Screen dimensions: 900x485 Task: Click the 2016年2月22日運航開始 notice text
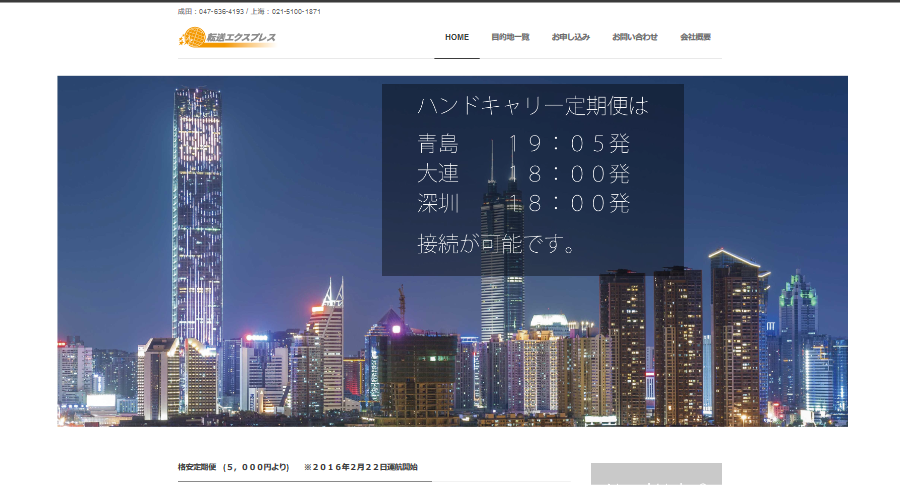coord(361,467)
